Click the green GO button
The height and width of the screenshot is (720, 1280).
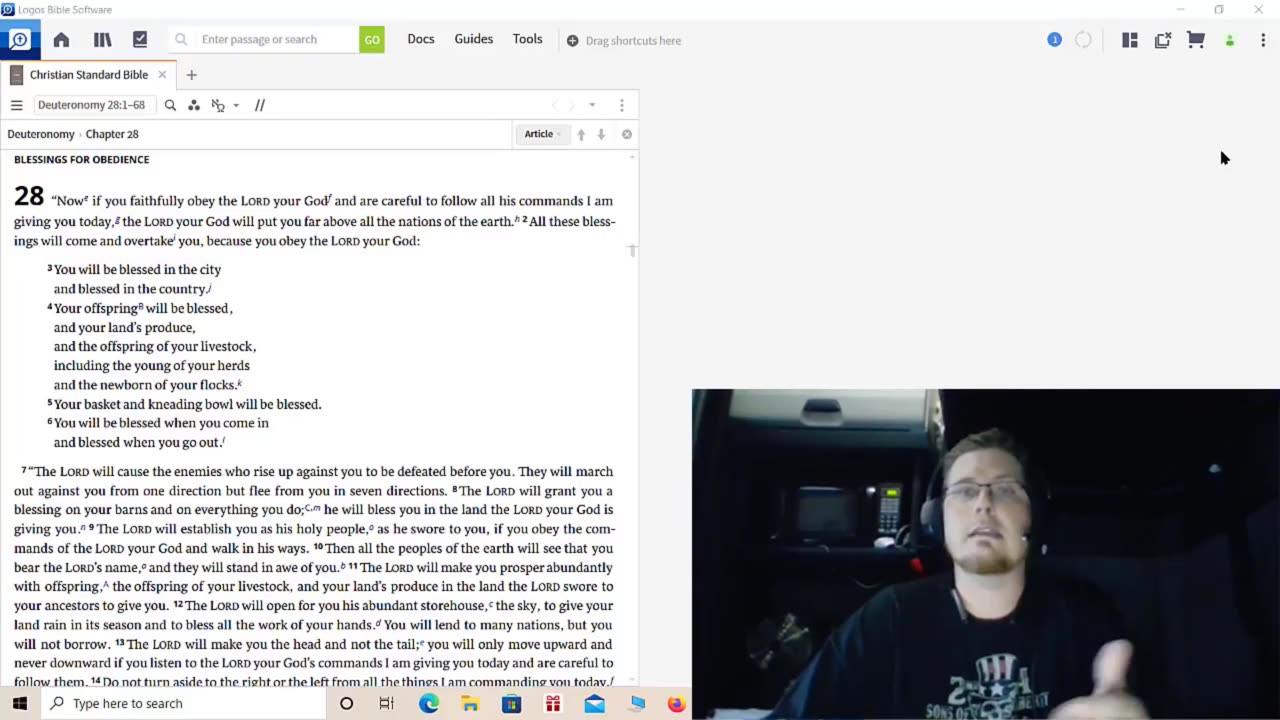click(x=372, y=40)
